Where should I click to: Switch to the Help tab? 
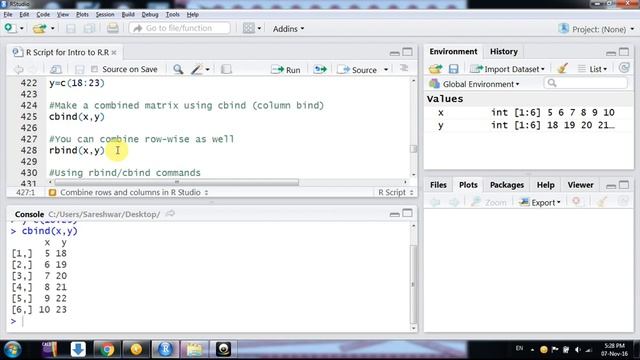click(545, 185)
